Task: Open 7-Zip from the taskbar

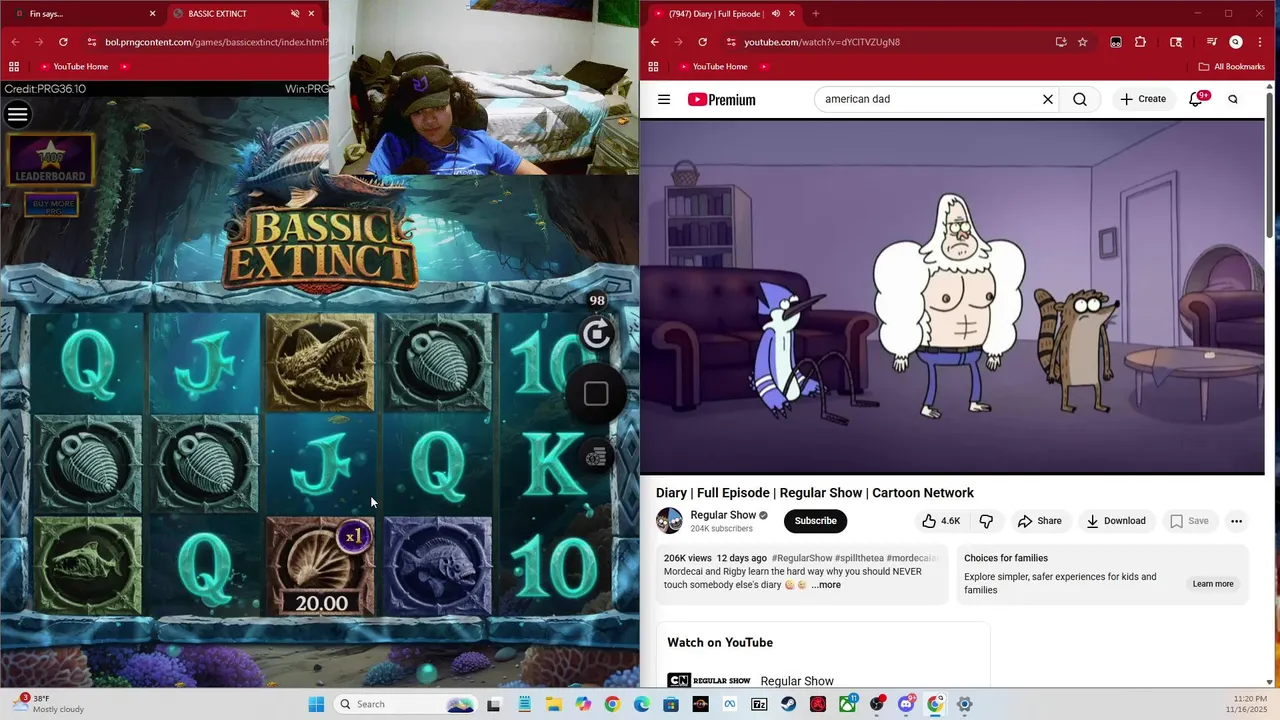Action: (759, 704)
